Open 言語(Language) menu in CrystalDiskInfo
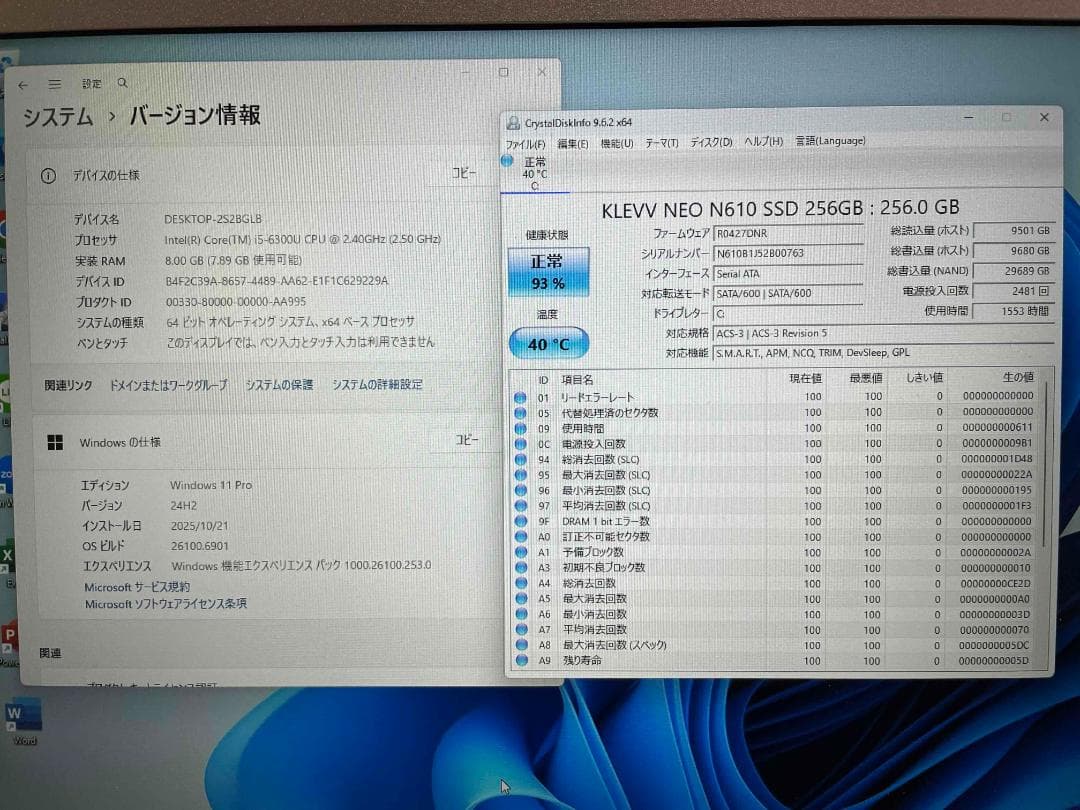 tap(830, 141)
